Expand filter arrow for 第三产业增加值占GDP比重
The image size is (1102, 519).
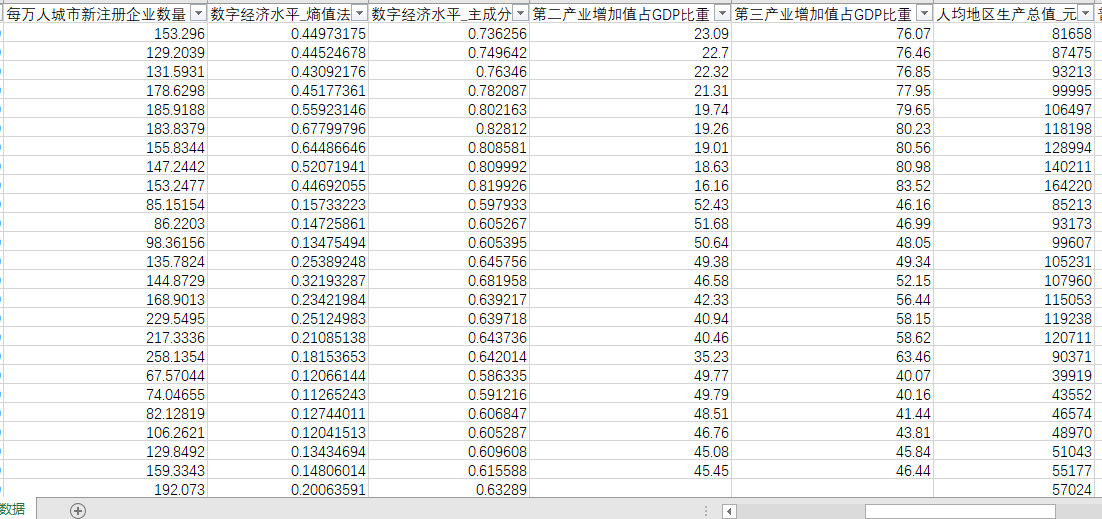923,14
